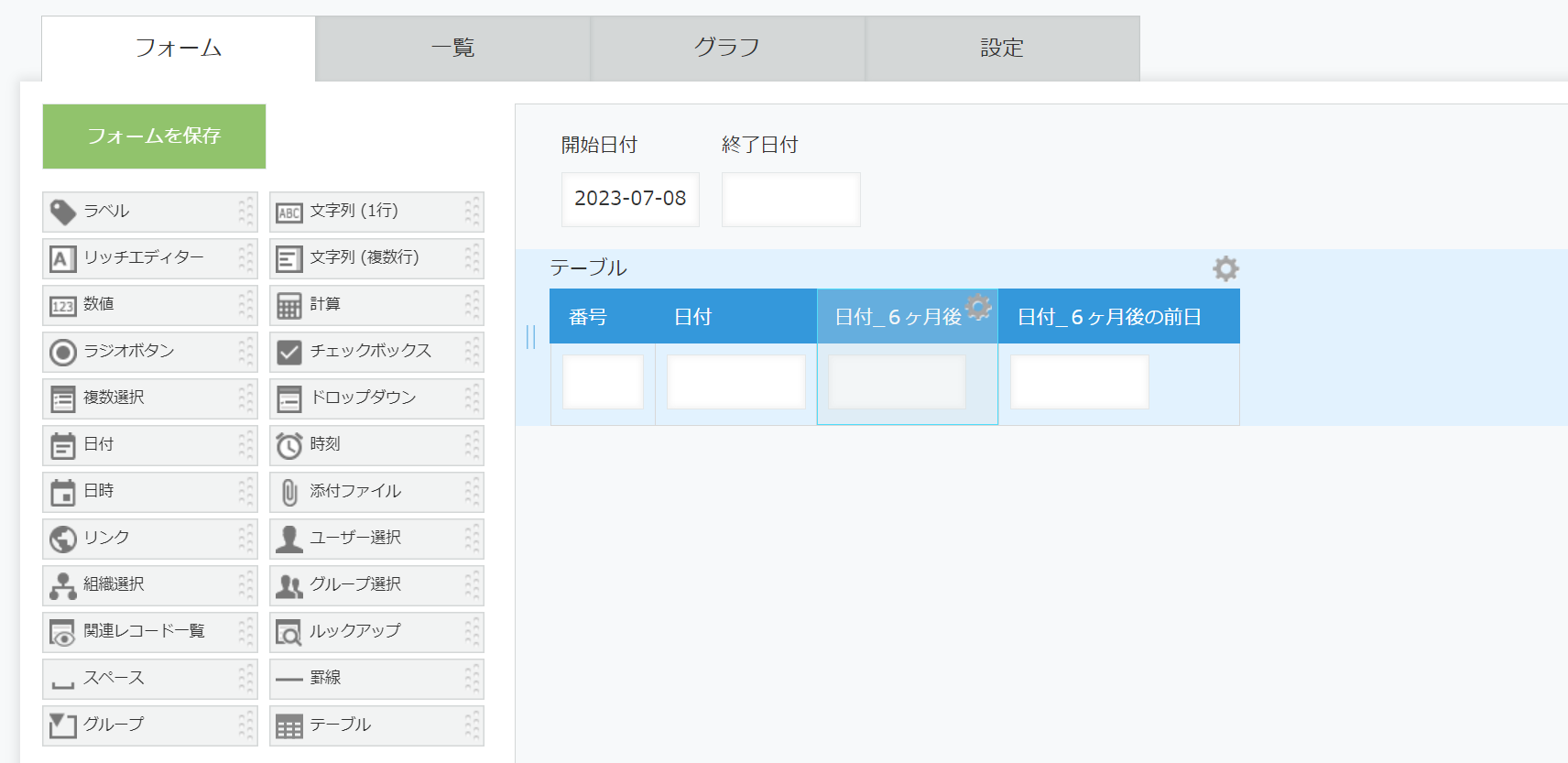Viewport: 1568px width, 763px height.
Task: Select the Time (時刻) clock icon
Action: pyautogui.click(x=289, y=445)
